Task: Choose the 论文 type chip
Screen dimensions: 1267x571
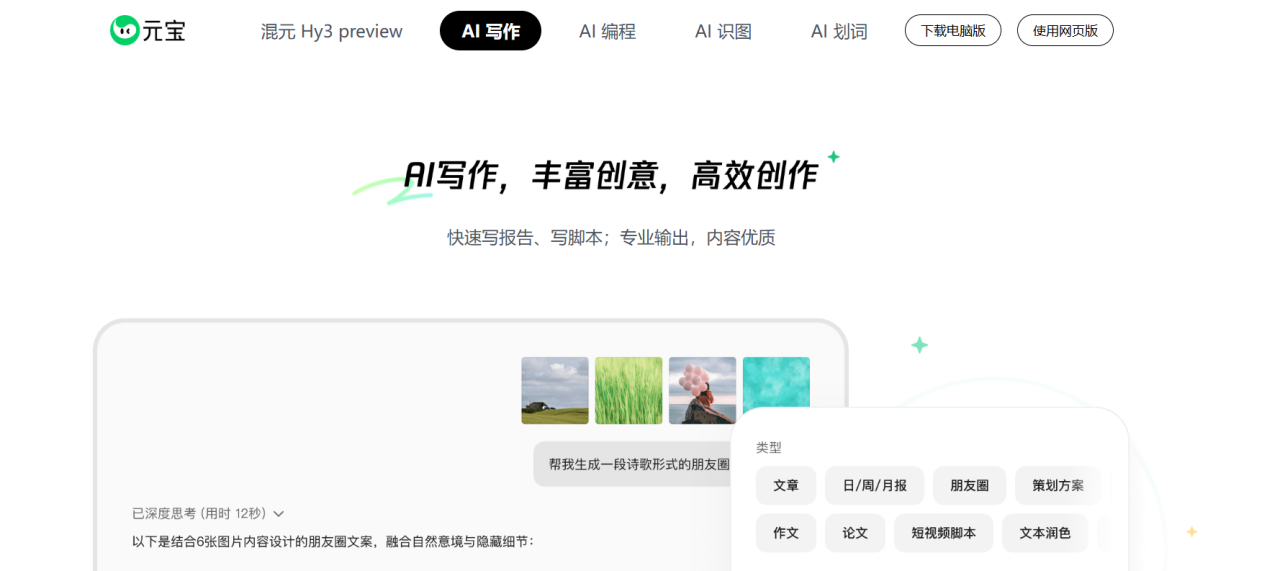Action: click(x=855, y=533)
